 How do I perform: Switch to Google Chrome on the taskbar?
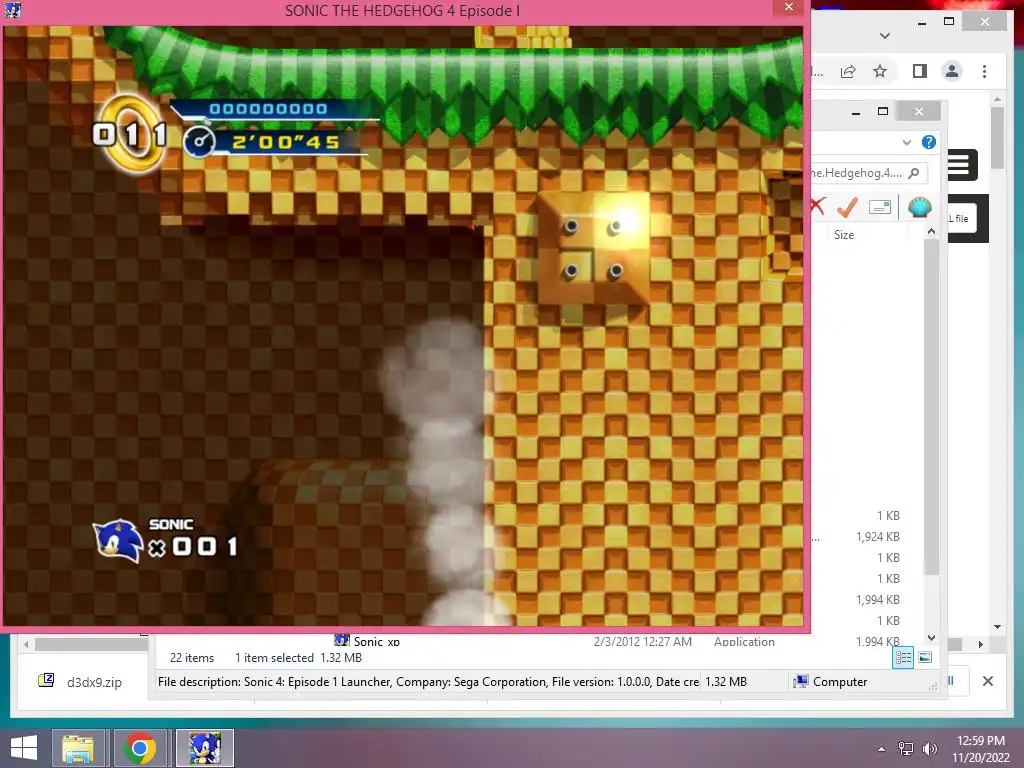tap(140, 748)
